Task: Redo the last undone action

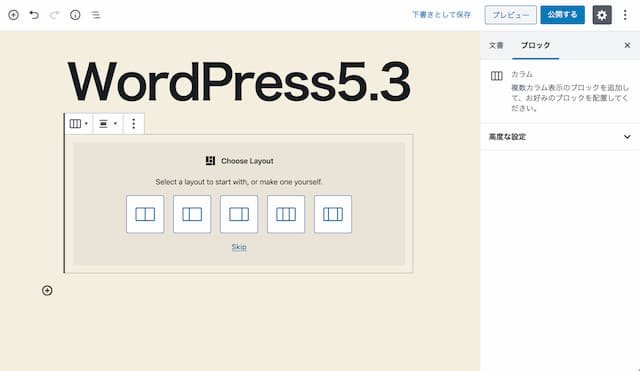Action: [x=54, y=15]
